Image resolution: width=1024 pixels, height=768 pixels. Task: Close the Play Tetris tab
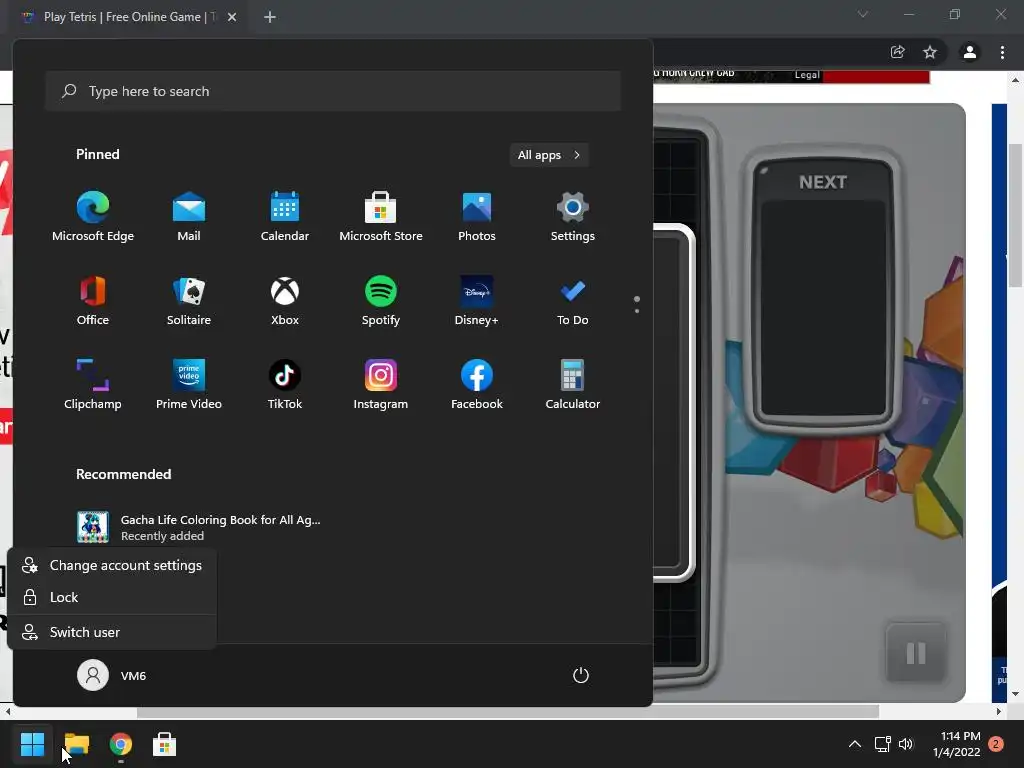coord(232,17)
